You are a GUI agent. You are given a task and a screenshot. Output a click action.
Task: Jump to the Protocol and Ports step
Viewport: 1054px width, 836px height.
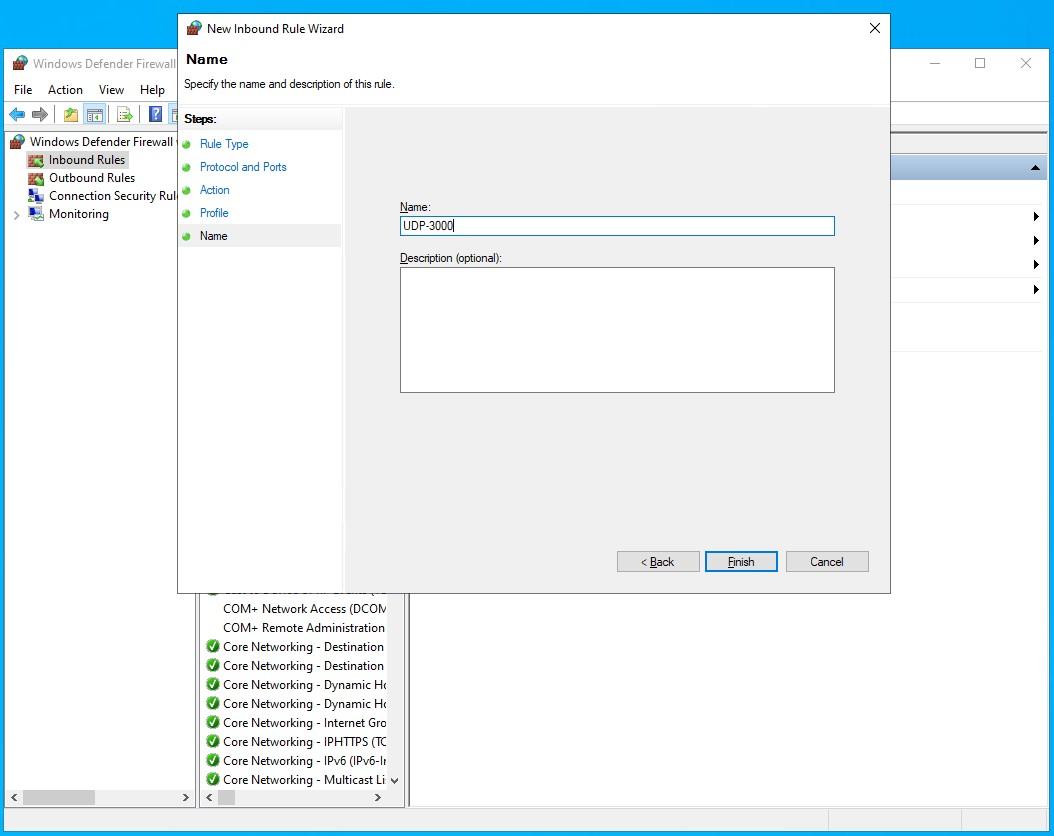coord(243,167)
